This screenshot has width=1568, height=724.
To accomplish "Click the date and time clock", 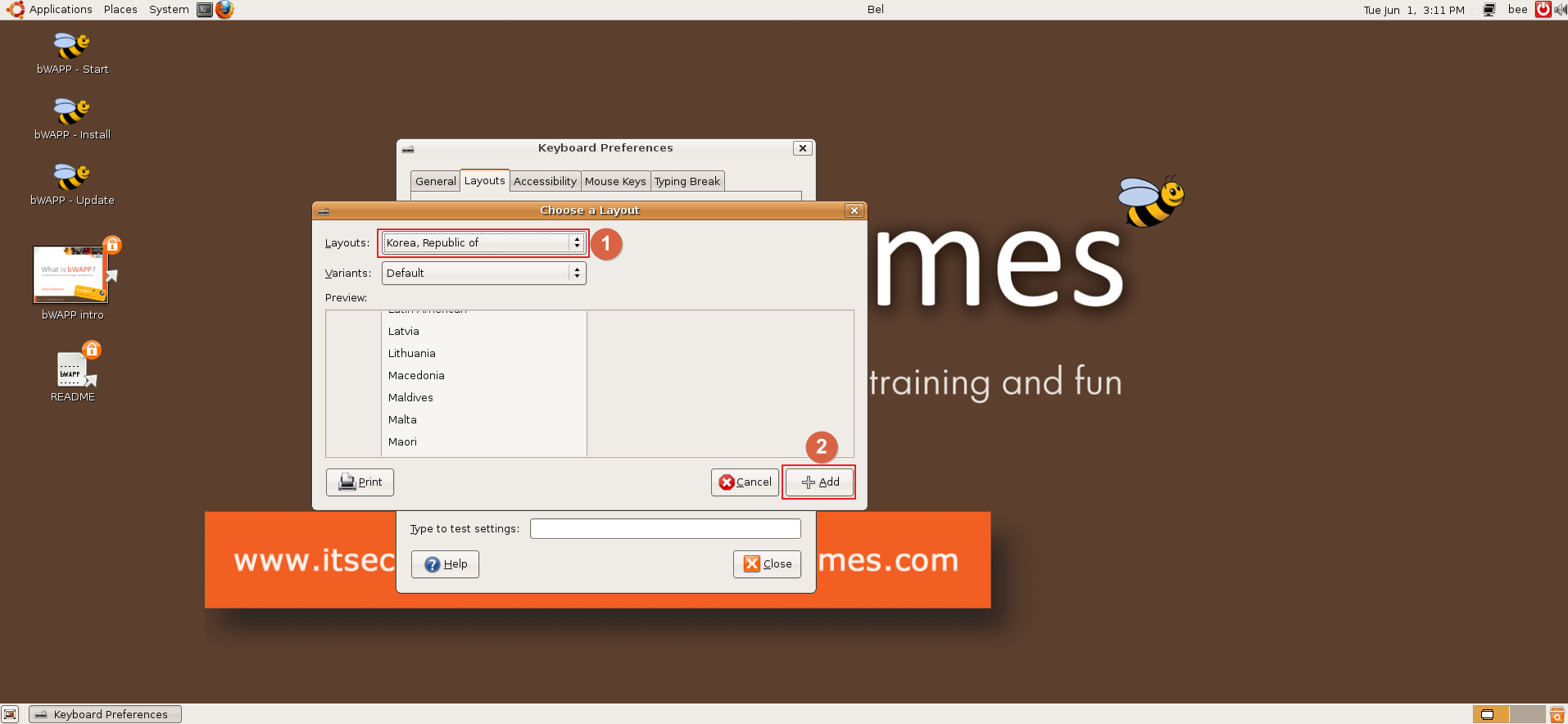I will [1414, 10].
